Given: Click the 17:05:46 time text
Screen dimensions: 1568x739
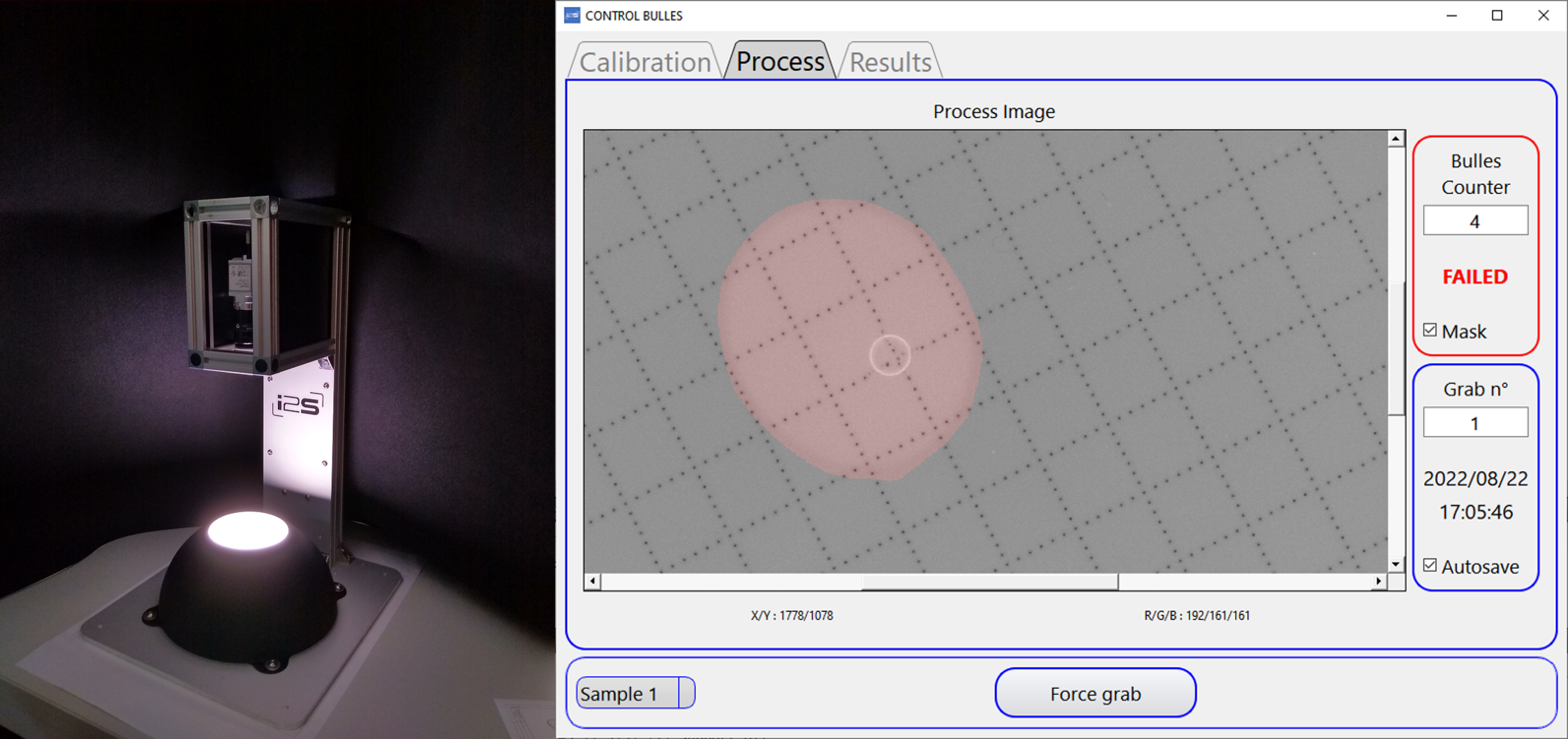Looking at the screenshot, I should (1475, 512).
